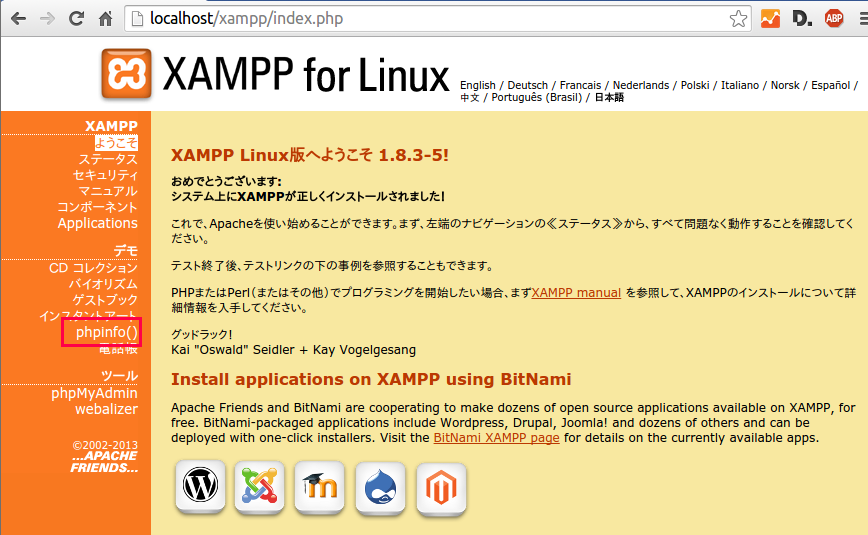868x535 pixels.
Task: Click the Kai "Oswald" Seidler credit line
Action: (x=293, y=350)
